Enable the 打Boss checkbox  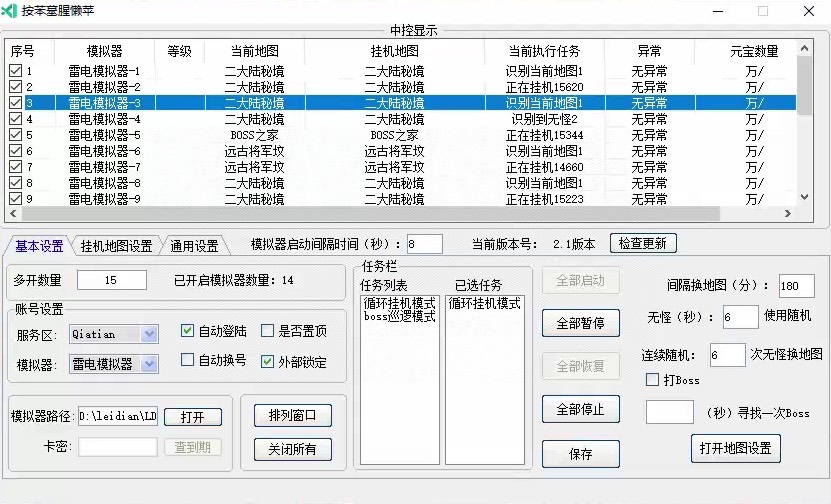click(x=652, y=379)
